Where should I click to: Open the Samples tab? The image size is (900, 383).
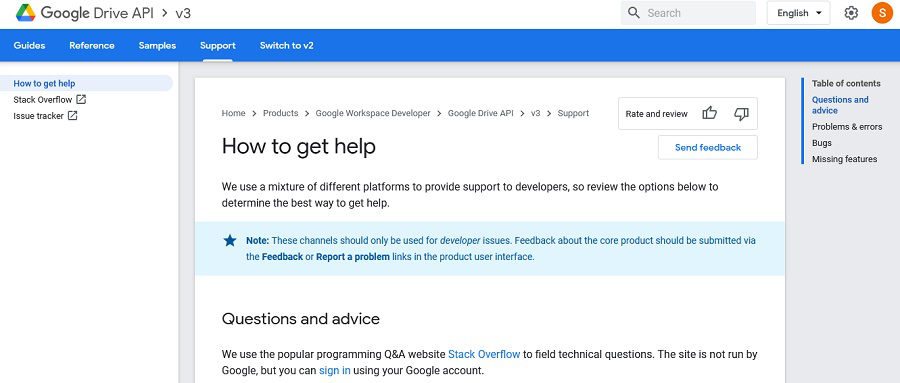click(157, 45)
